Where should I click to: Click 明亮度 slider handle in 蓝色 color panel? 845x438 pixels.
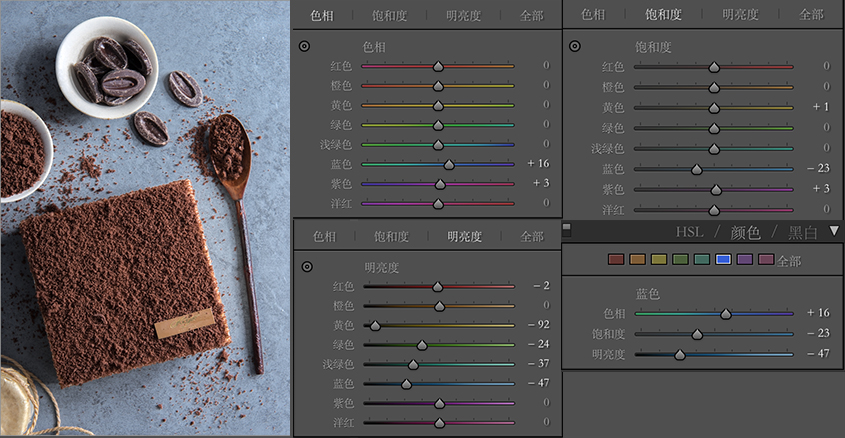click(680, 354)
